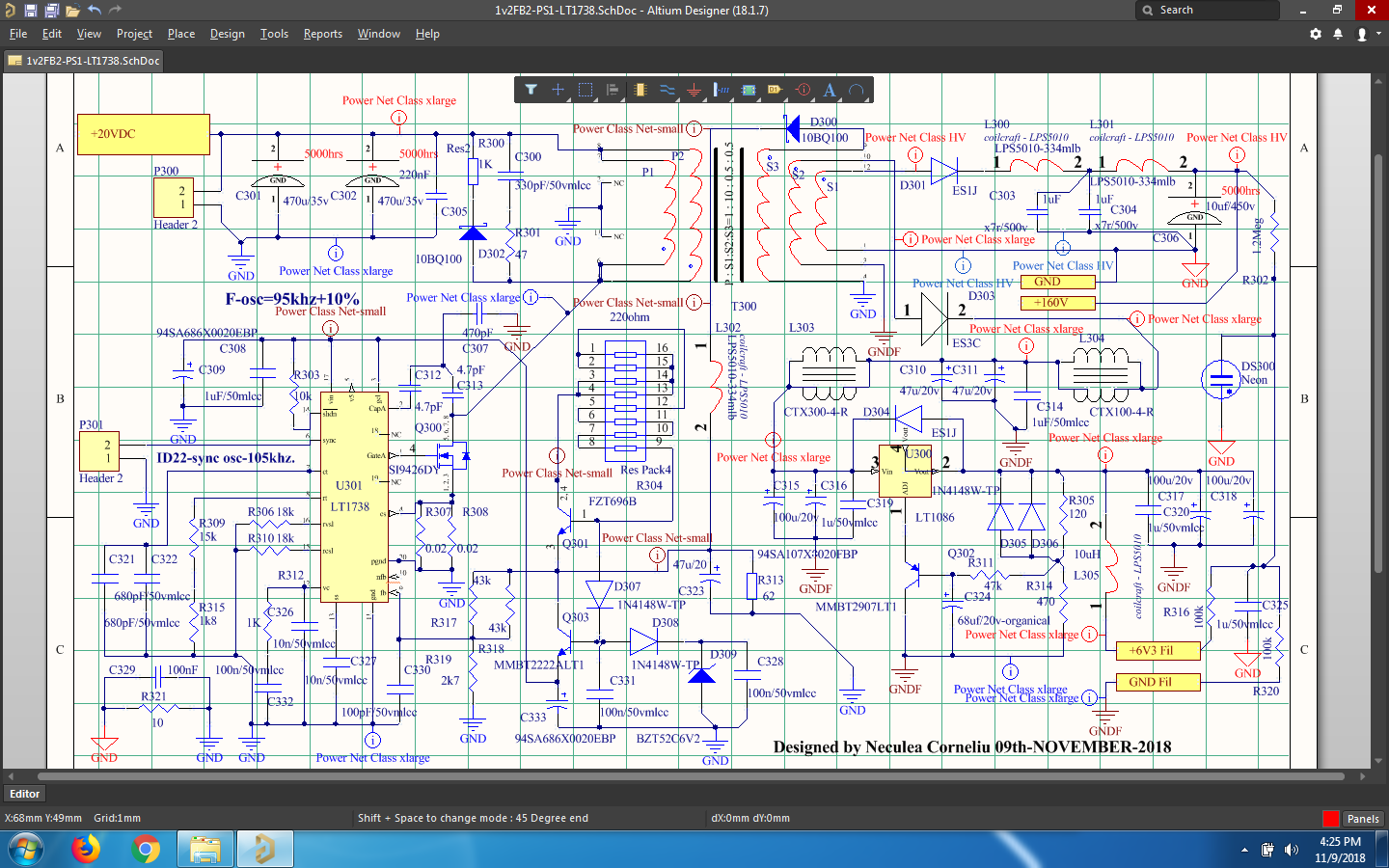1389x868 pixels.
Task: Click the Save document icon
Action: tap(30, 10)
